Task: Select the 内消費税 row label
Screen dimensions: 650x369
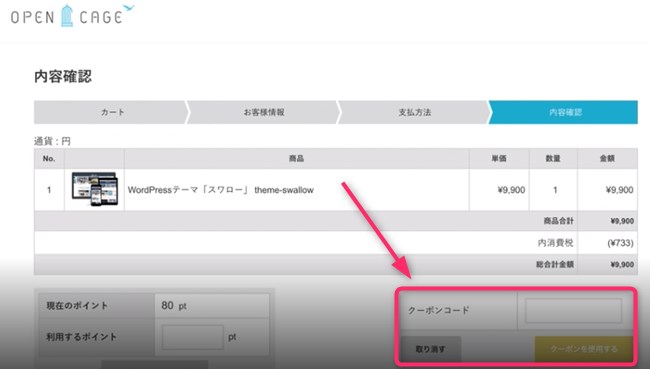Action: click(x=555, y=243)
